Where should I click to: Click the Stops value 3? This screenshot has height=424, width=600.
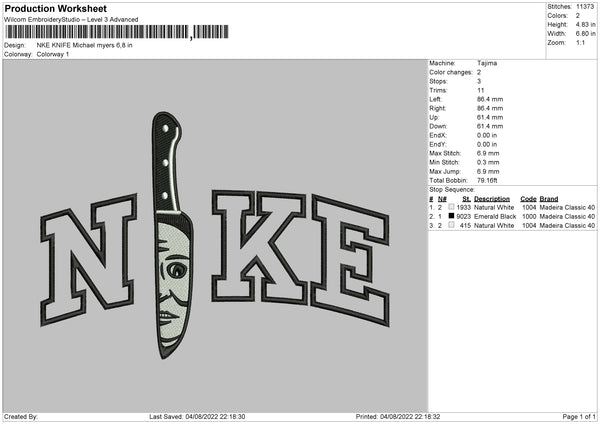click(479, 82)
